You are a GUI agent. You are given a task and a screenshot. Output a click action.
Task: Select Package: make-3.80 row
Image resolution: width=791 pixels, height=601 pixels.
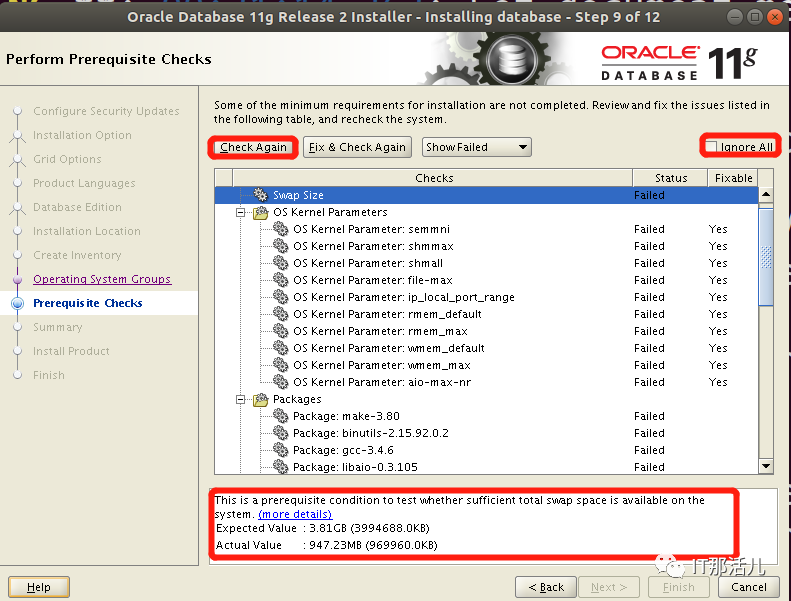[486, 416]
